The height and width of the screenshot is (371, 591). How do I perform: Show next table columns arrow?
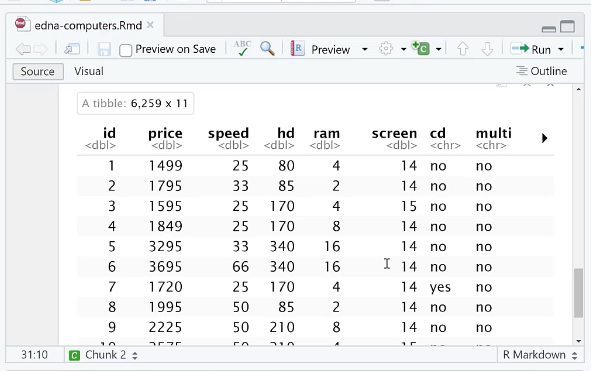click(544, 138)
